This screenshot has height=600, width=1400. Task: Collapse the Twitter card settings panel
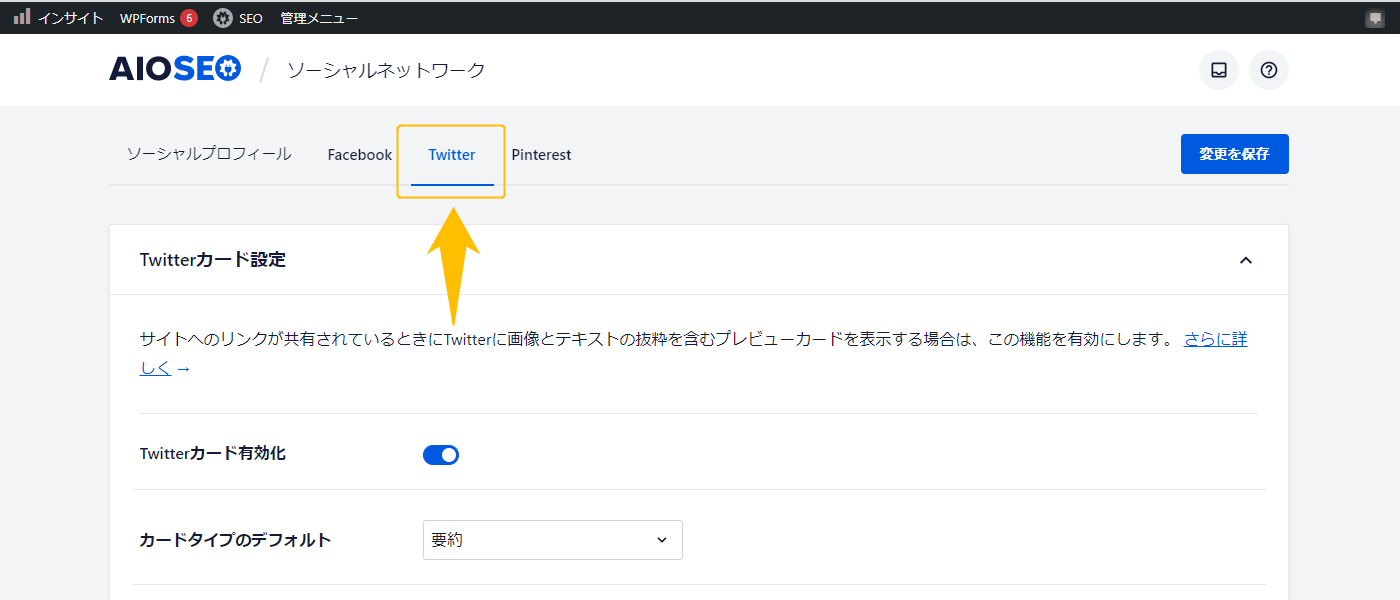coord(1246,260)
